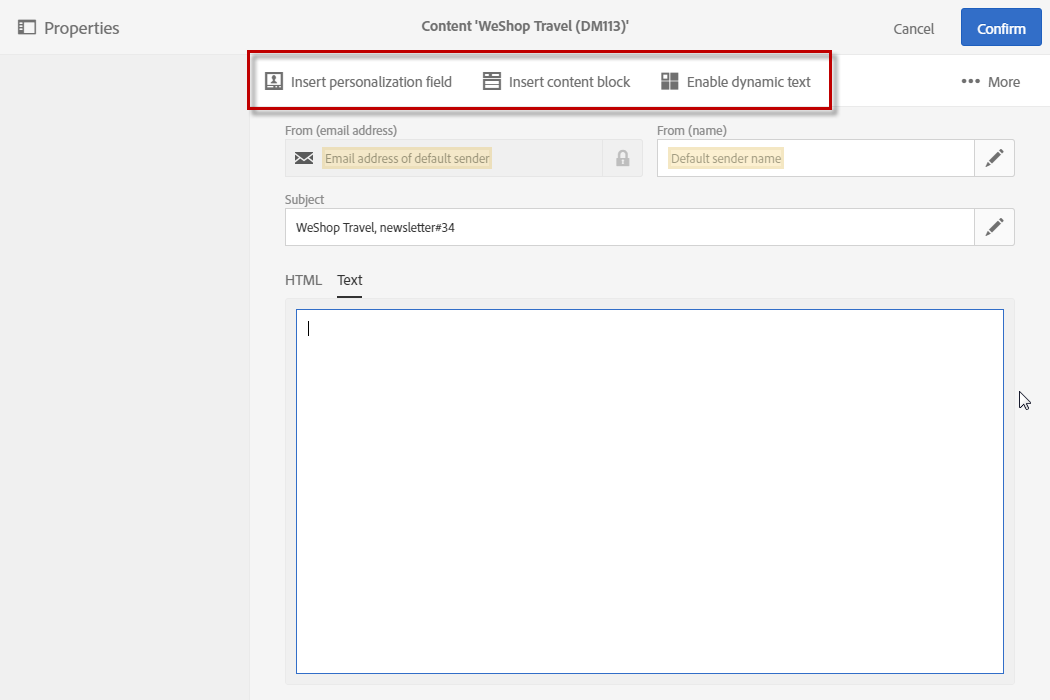Select the Text tab
Image resolution: width=1050 pixels, height=700 pixels.
tap(349, 280)
